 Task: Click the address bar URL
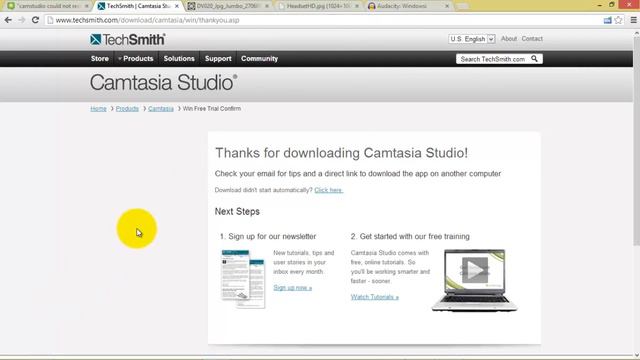(x=147, y=20)
